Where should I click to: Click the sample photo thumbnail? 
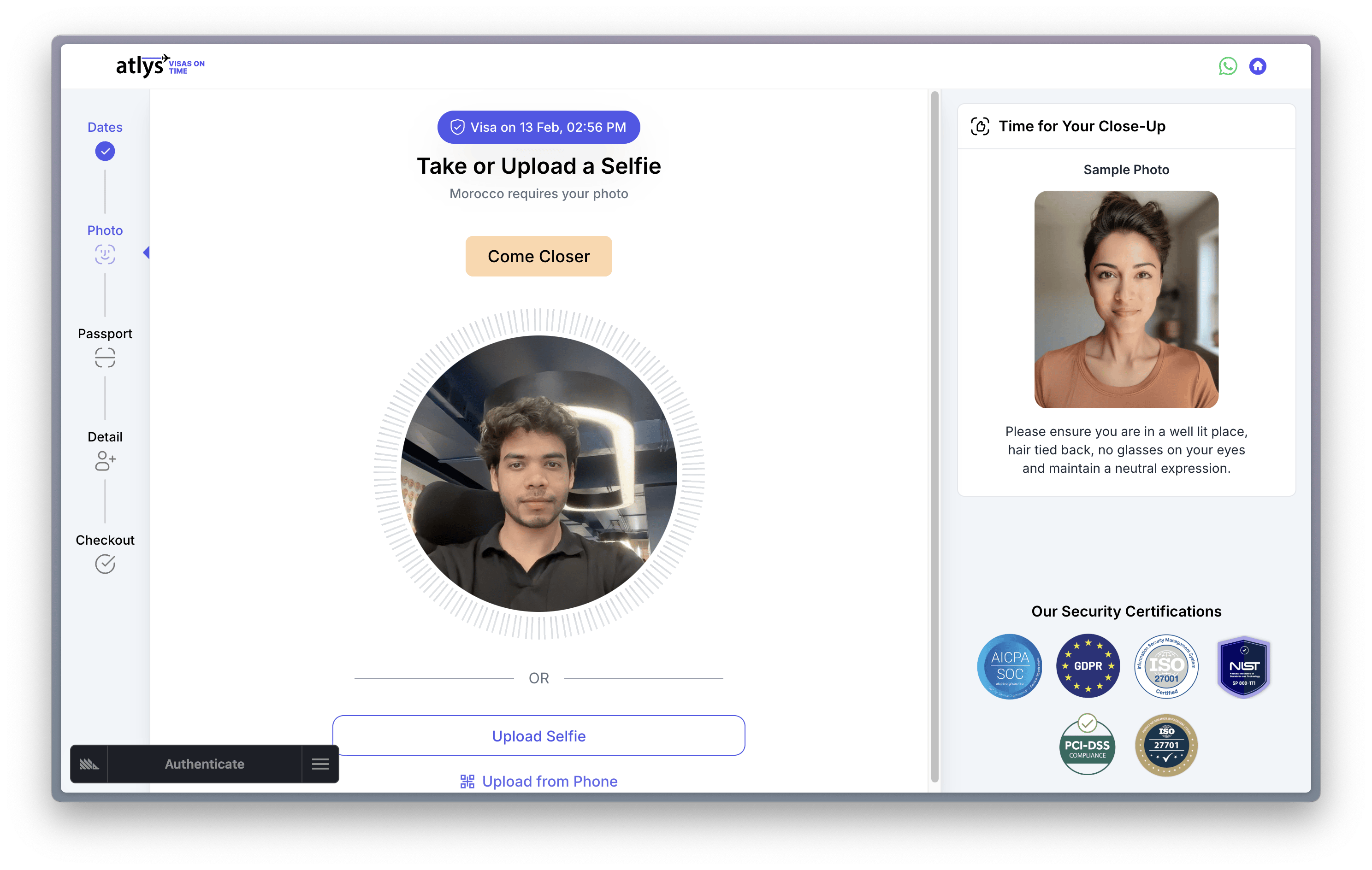(1126, 299)
